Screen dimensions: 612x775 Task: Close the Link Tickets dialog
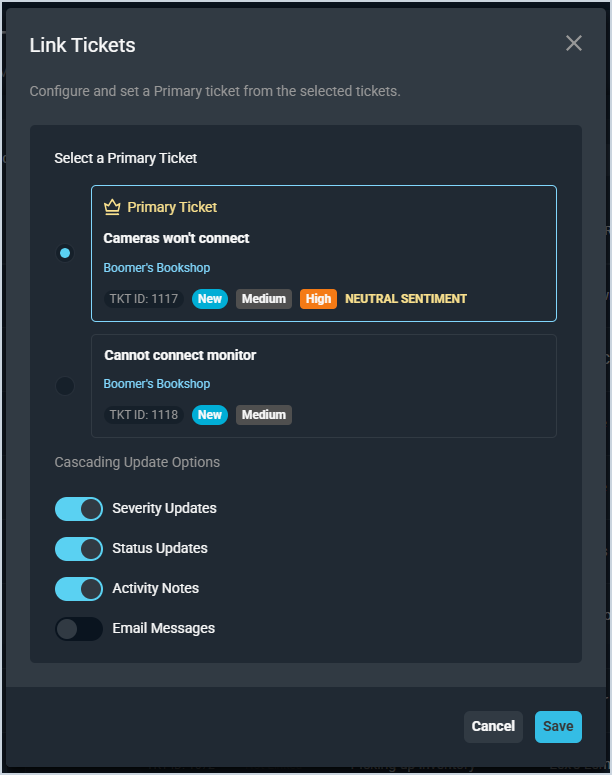click(573, 43)
